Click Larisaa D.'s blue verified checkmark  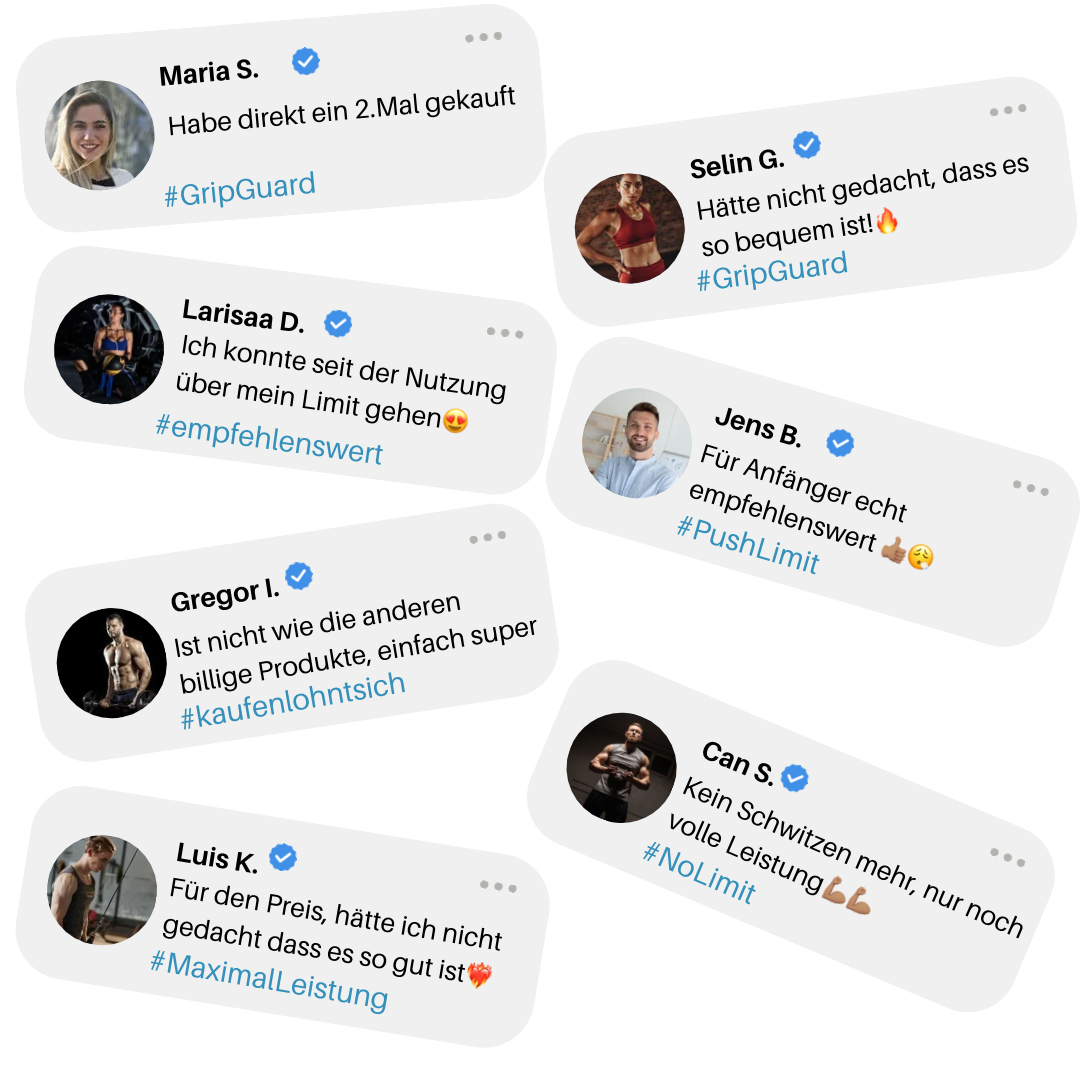tap(338, 323)
